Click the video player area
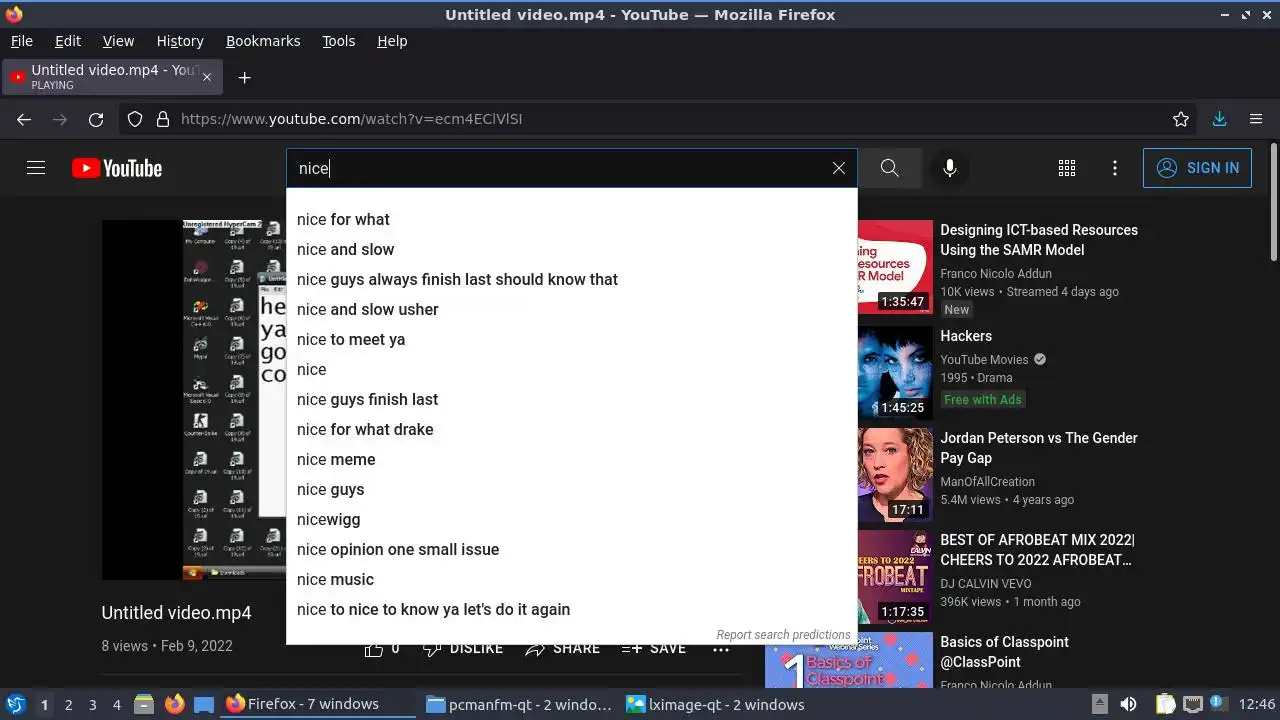Viewport: 1280px width, 720px height. click(194, 400)
